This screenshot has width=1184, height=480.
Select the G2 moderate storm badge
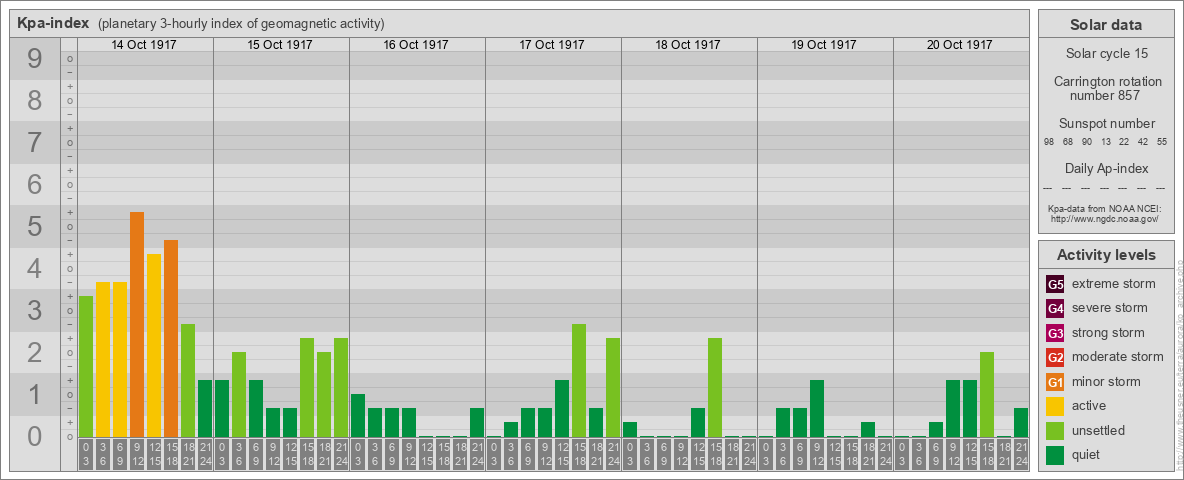point(1055,357)
